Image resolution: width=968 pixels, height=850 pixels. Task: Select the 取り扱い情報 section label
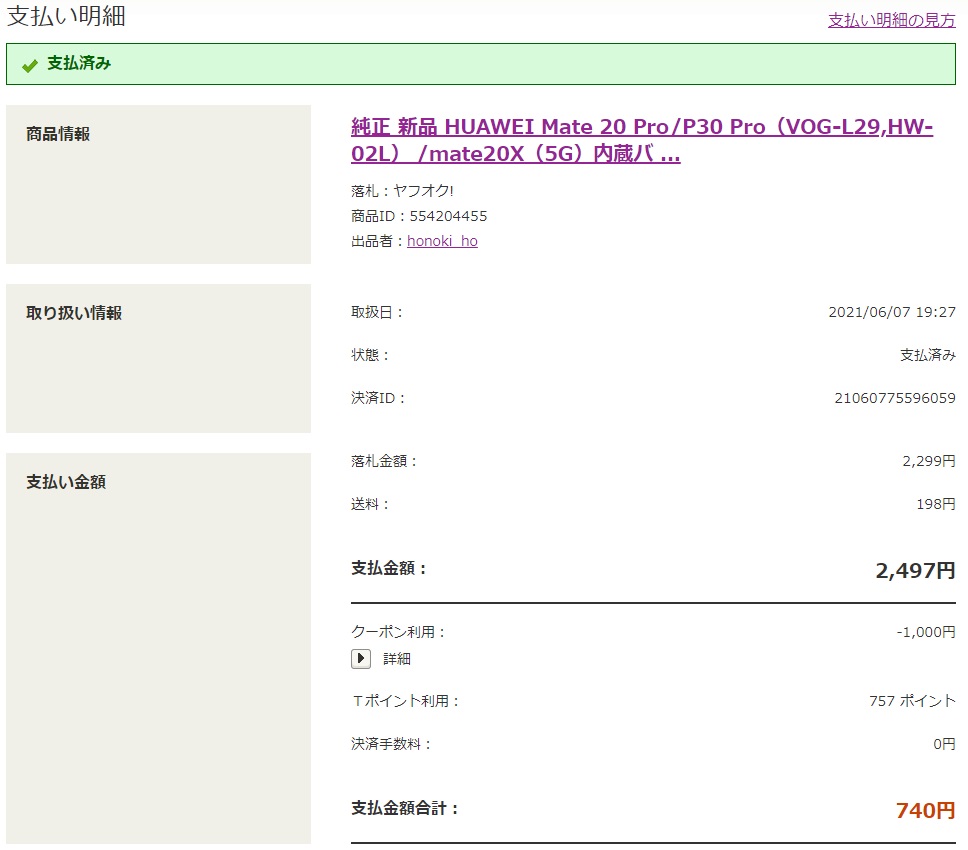[74, 313]
